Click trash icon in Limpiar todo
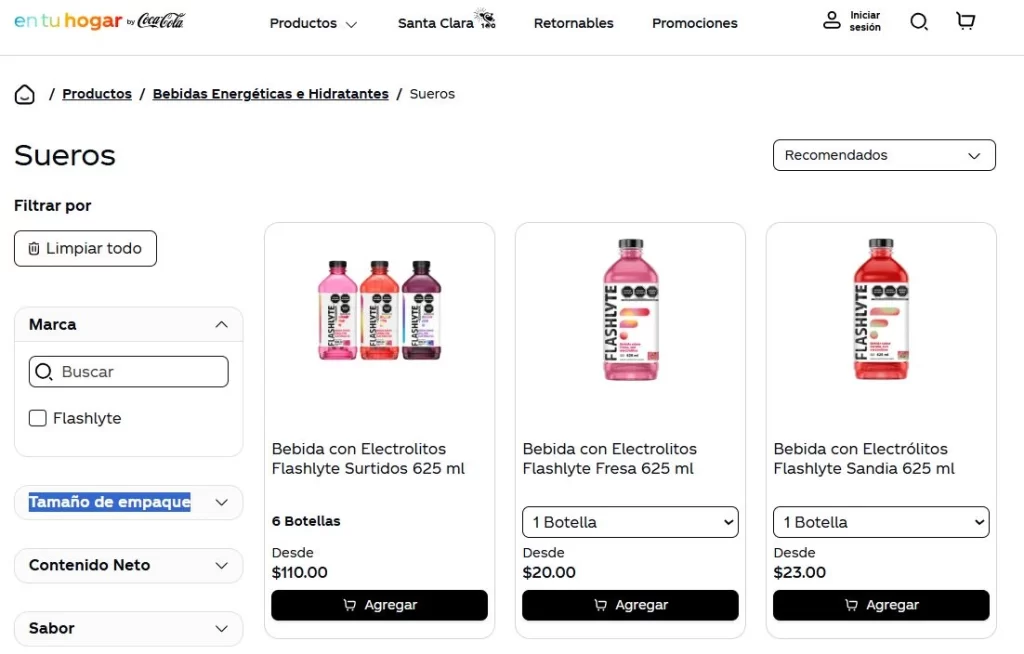Viewport: 1024px width, 654px height. pyautogui.click(x=34, y=249)
